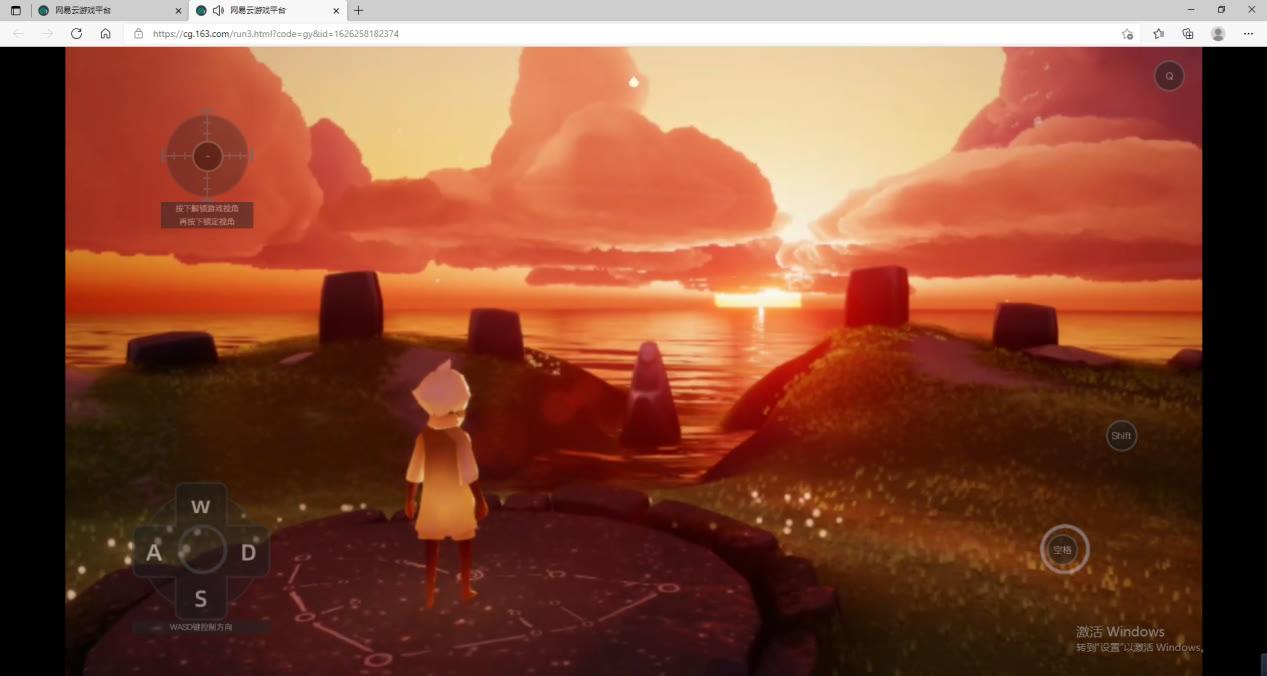Tap the 空格 (space) jump button
This screenshot has height=676, width=1267.
[x=1063, y=549]
